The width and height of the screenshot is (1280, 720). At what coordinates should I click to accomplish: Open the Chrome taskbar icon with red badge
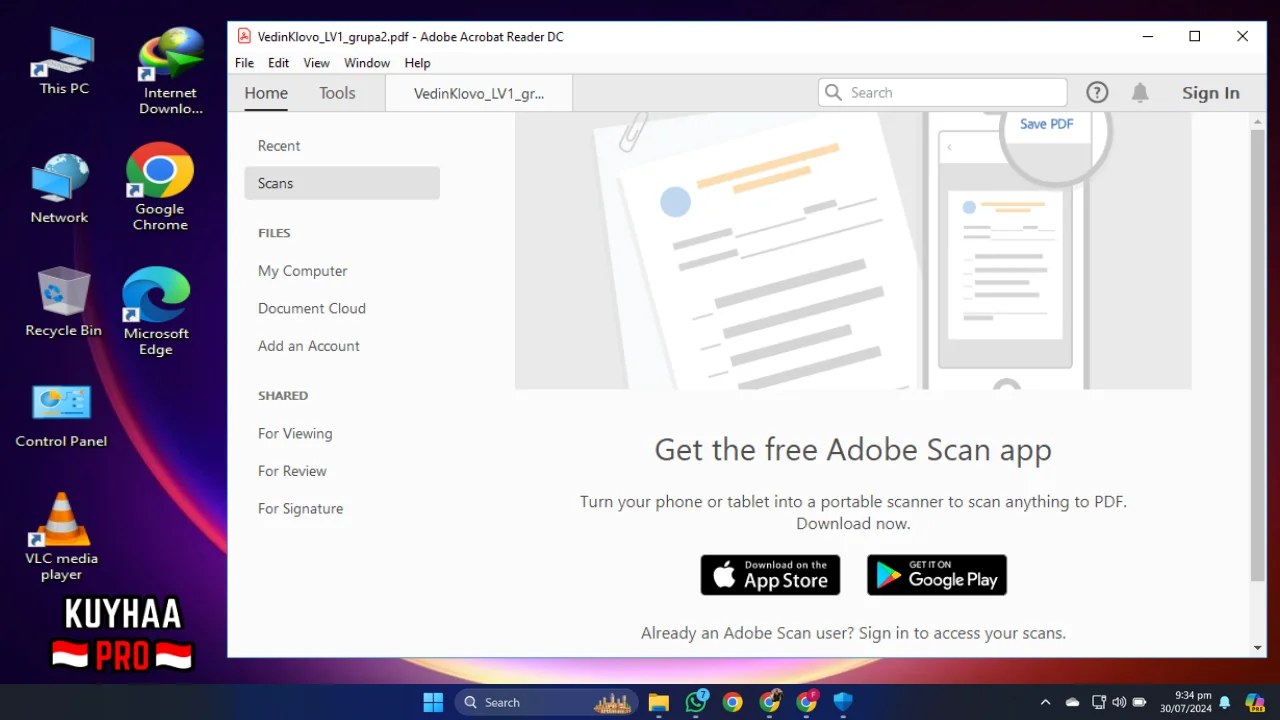807,702
